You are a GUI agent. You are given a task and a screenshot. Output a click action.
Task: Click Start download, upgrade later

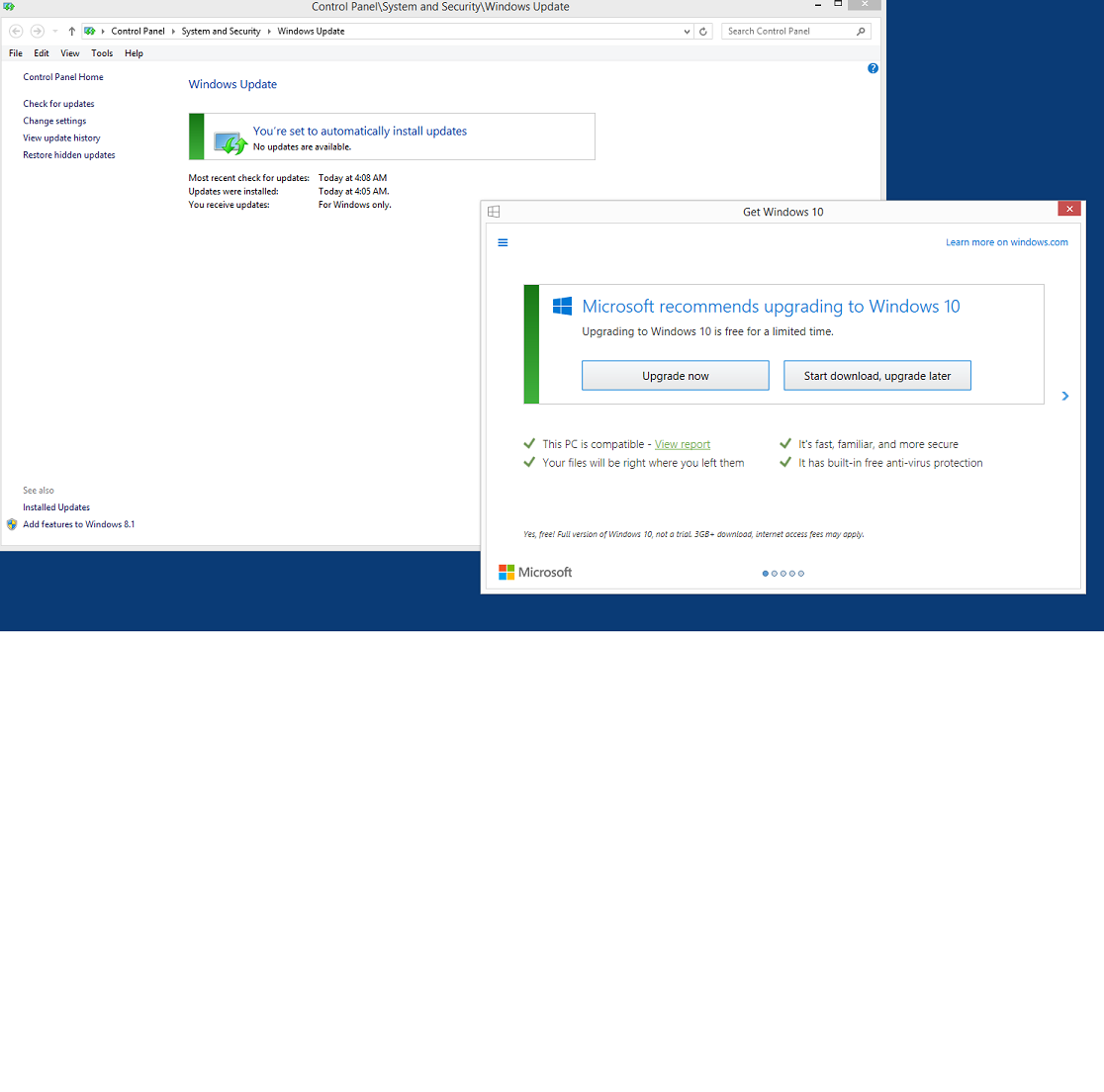[x=877, y=375]
